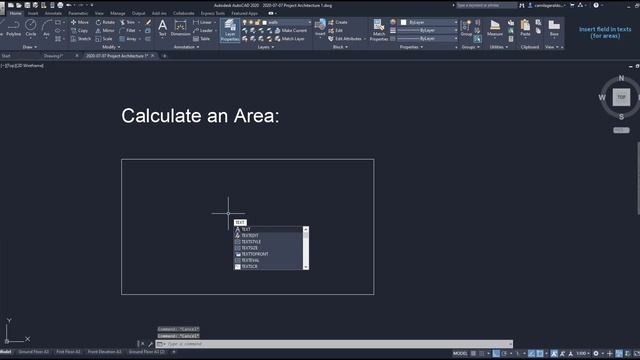The height and width of the screenshot is (360, 640).
Task: Expand the Annotation panel dropdown
Action: [x=186, y=47]
